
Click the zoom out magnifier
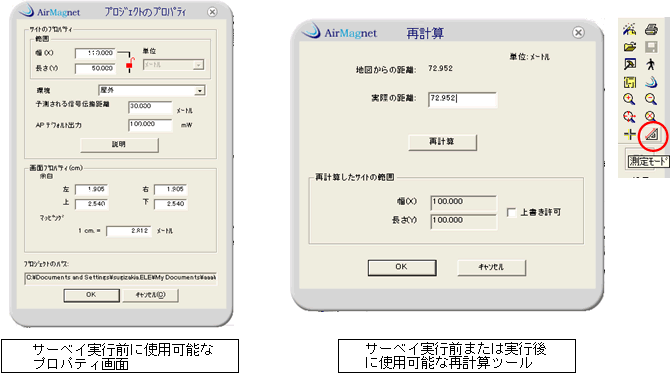coord(651,99)
